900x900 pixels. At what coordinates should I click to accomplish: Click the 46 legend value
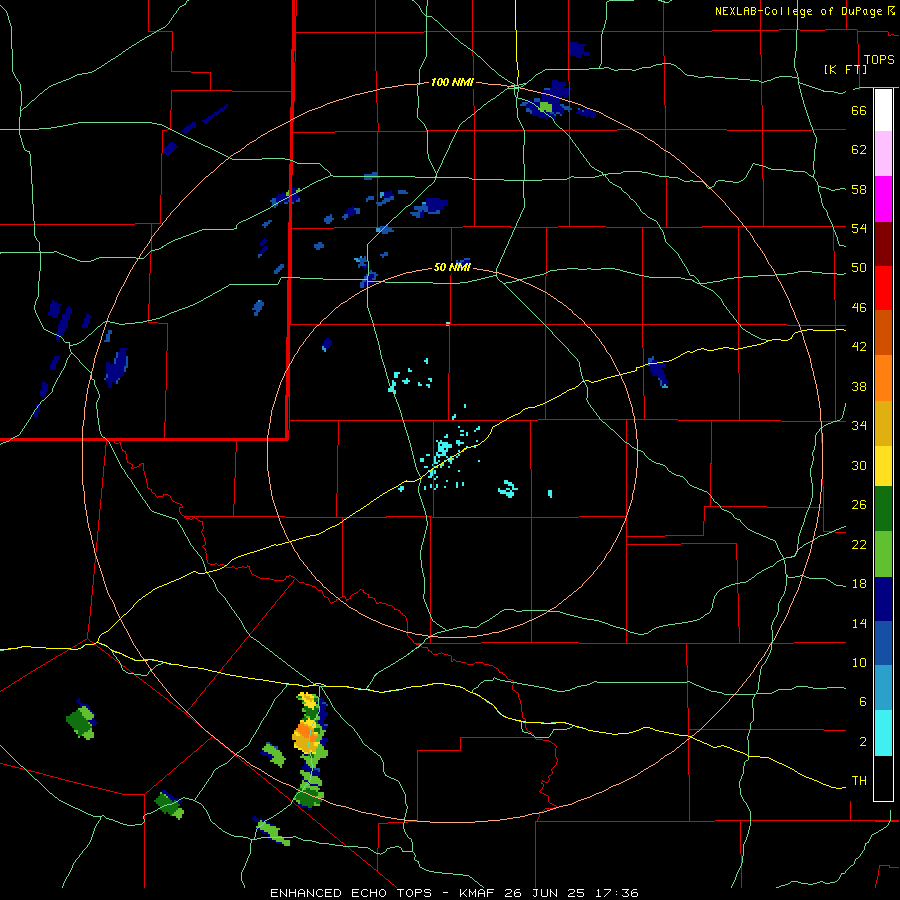[x=859, y=308]
